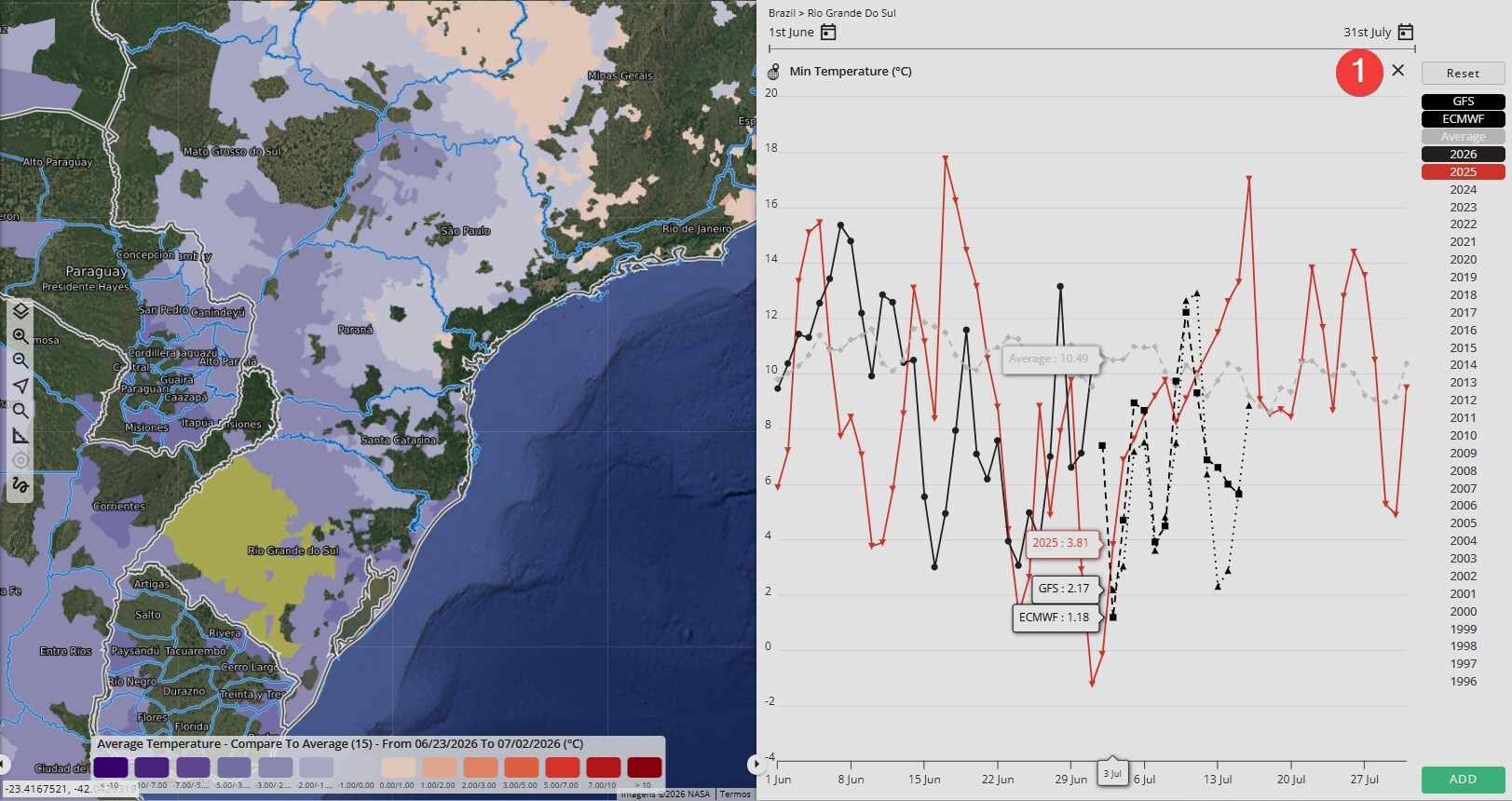The height and width of the screenshot is (801, 1512).
Task: Toggle the GFS forecast series
Action: (x=1463, y=102)
